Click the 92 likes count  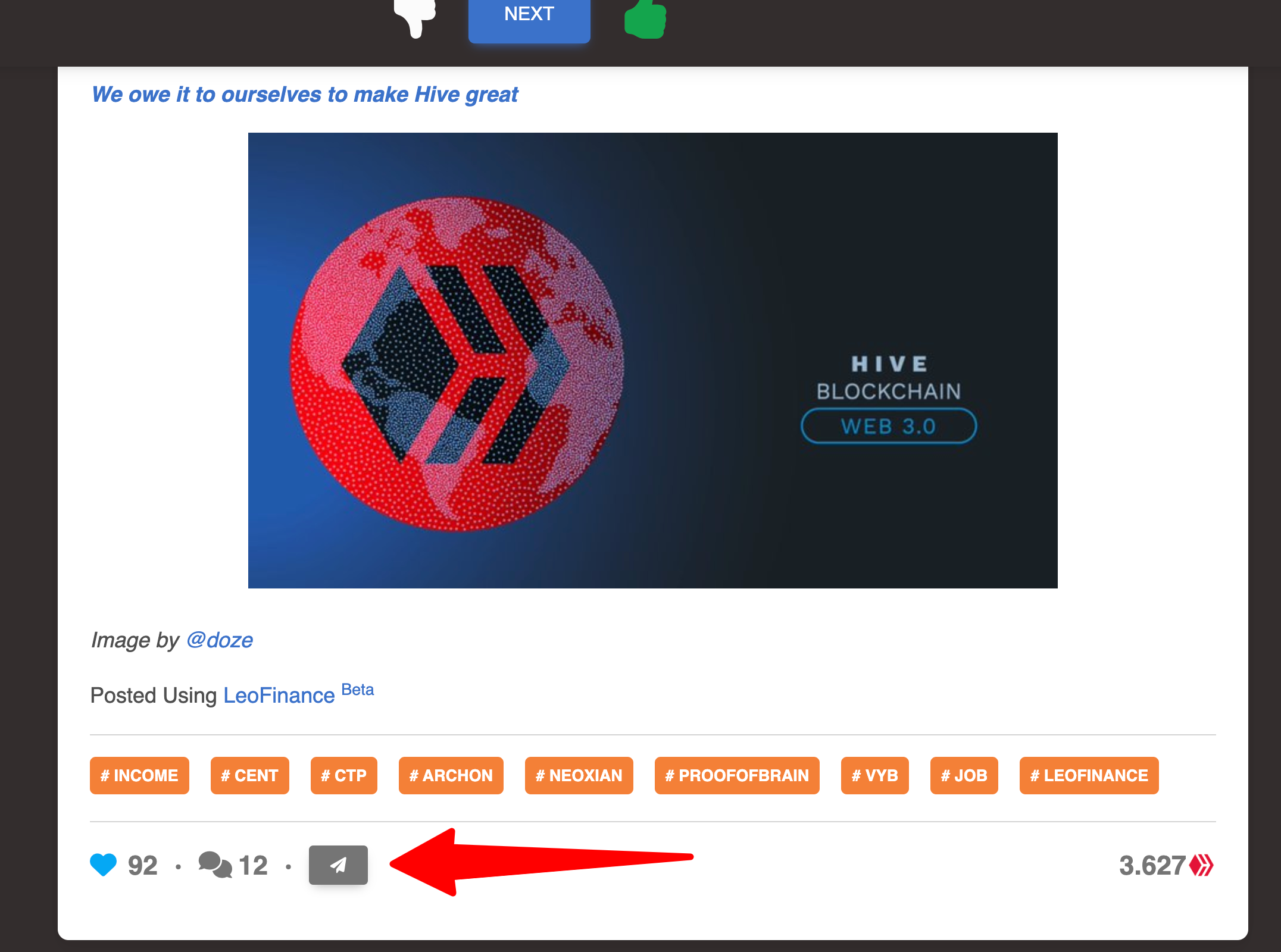(143, 866)
